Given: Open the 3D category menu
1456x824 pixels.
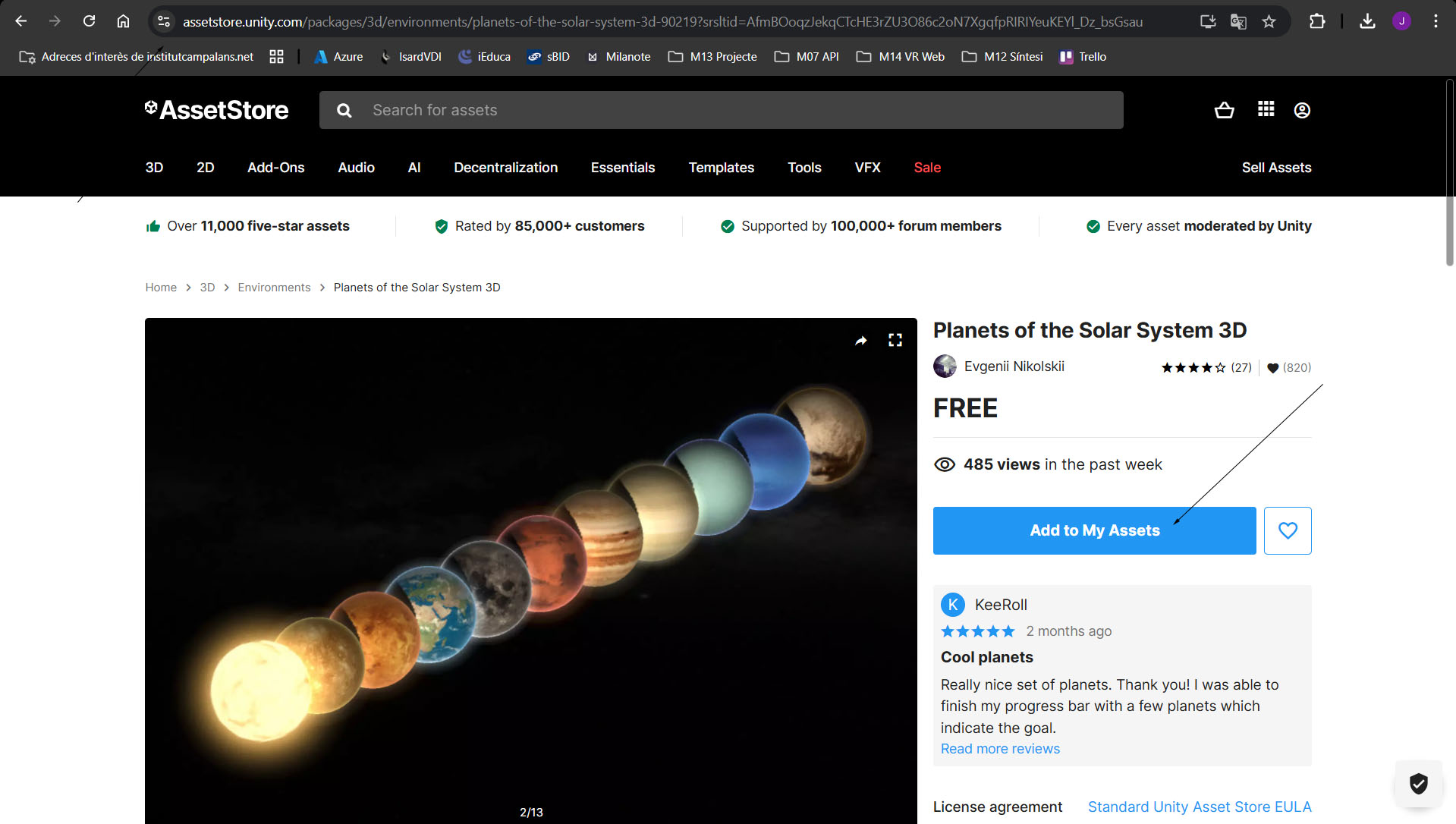Looking at the screenshot, I should coord(154,168).
